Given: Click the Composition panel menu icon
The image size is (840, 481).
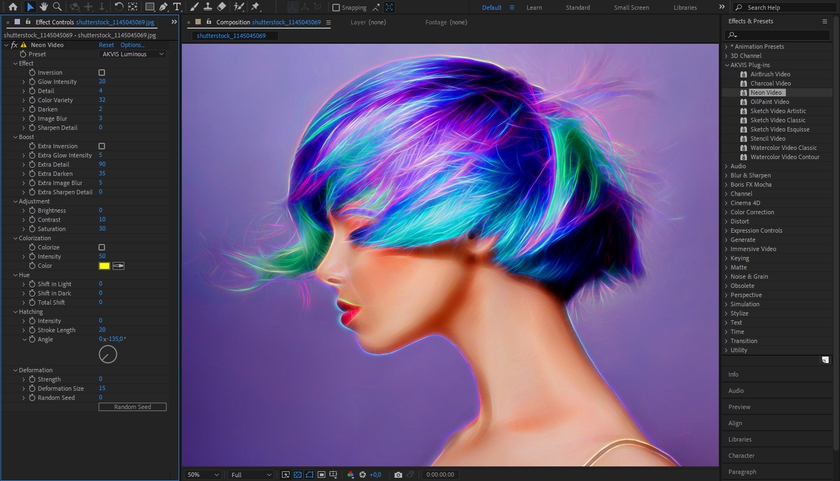Looking at the screenshot, I should 328,22.
